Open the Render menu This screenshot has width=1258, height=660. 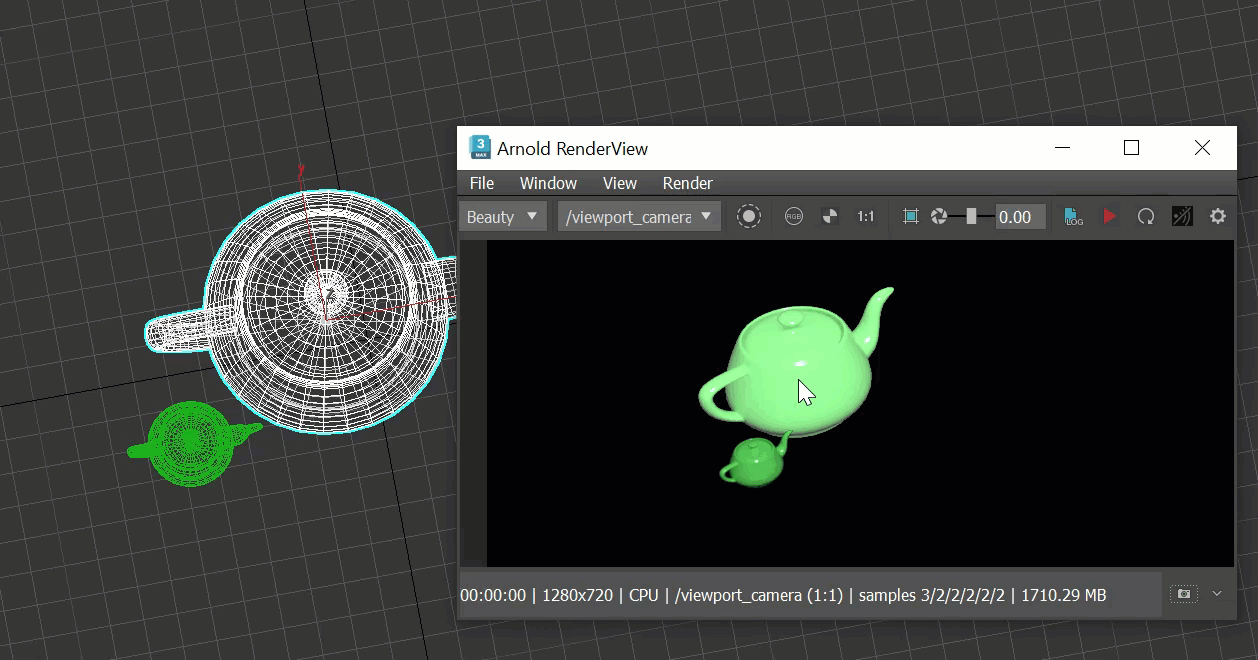[x=688, y=183]
